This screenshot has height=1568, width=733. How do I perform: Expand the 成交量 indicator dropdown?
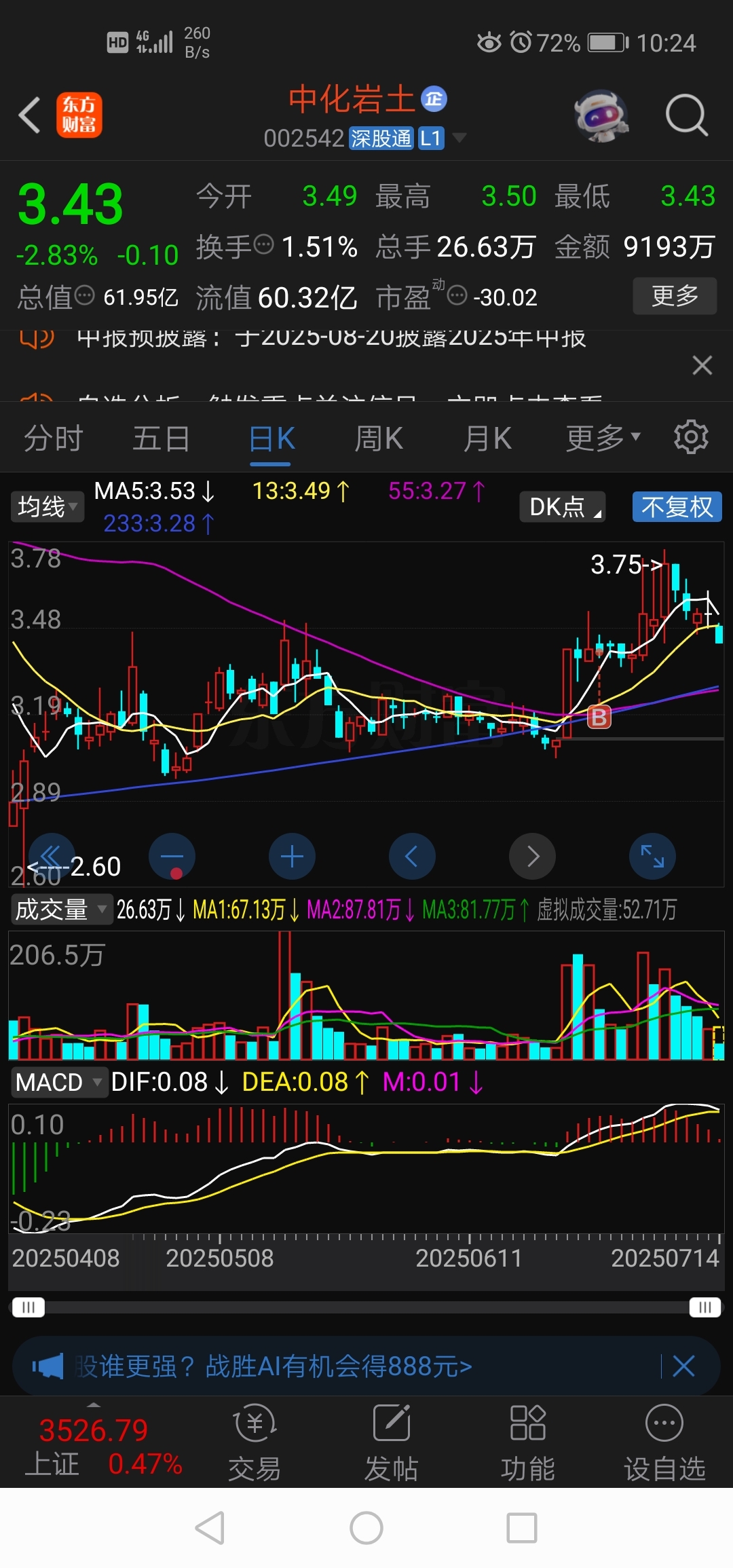[61, 909]
